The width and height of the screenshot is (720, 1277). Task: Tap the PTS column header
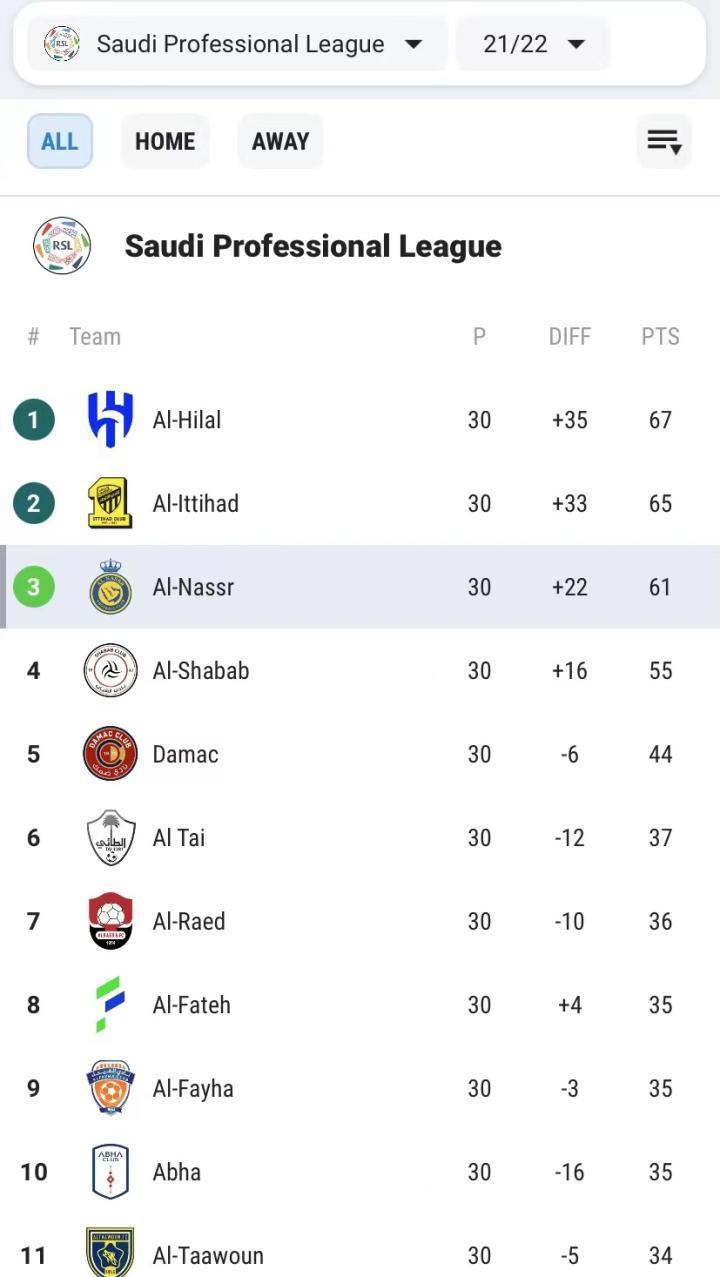(x=660, y=337)
